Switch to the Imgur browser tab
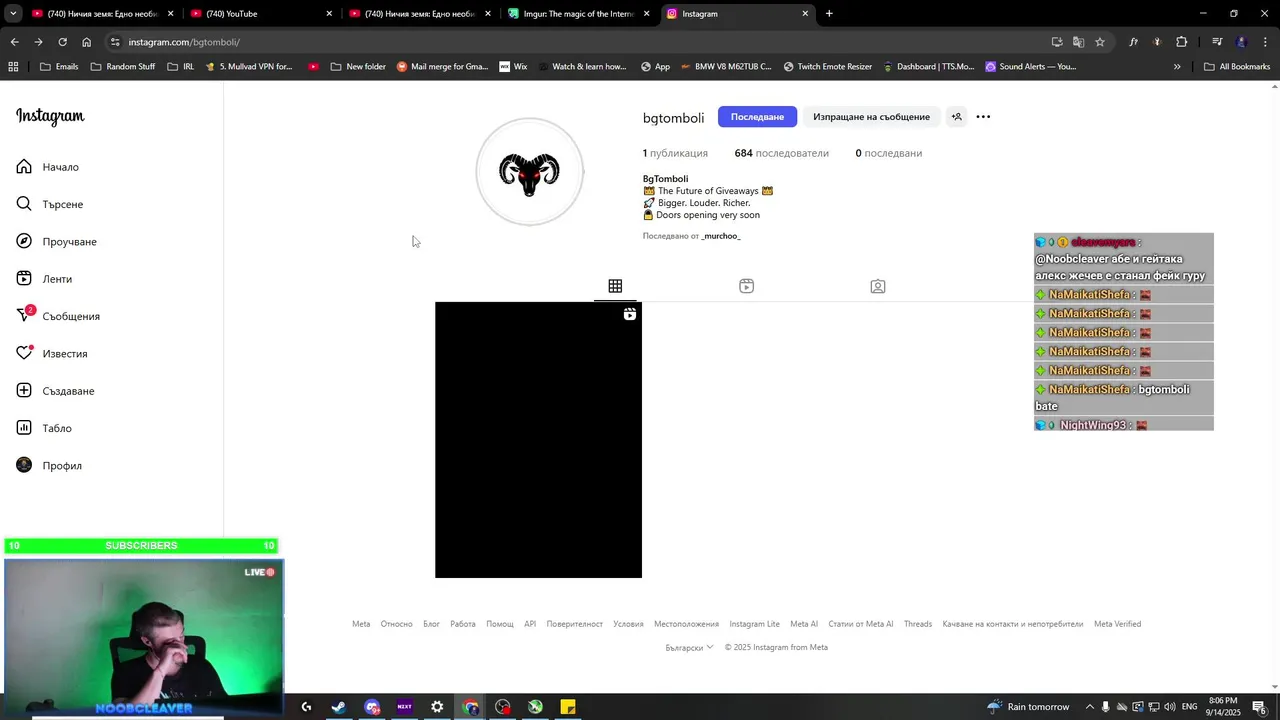This screenshot has height=720, width=1280. click(x=579, y=14)
